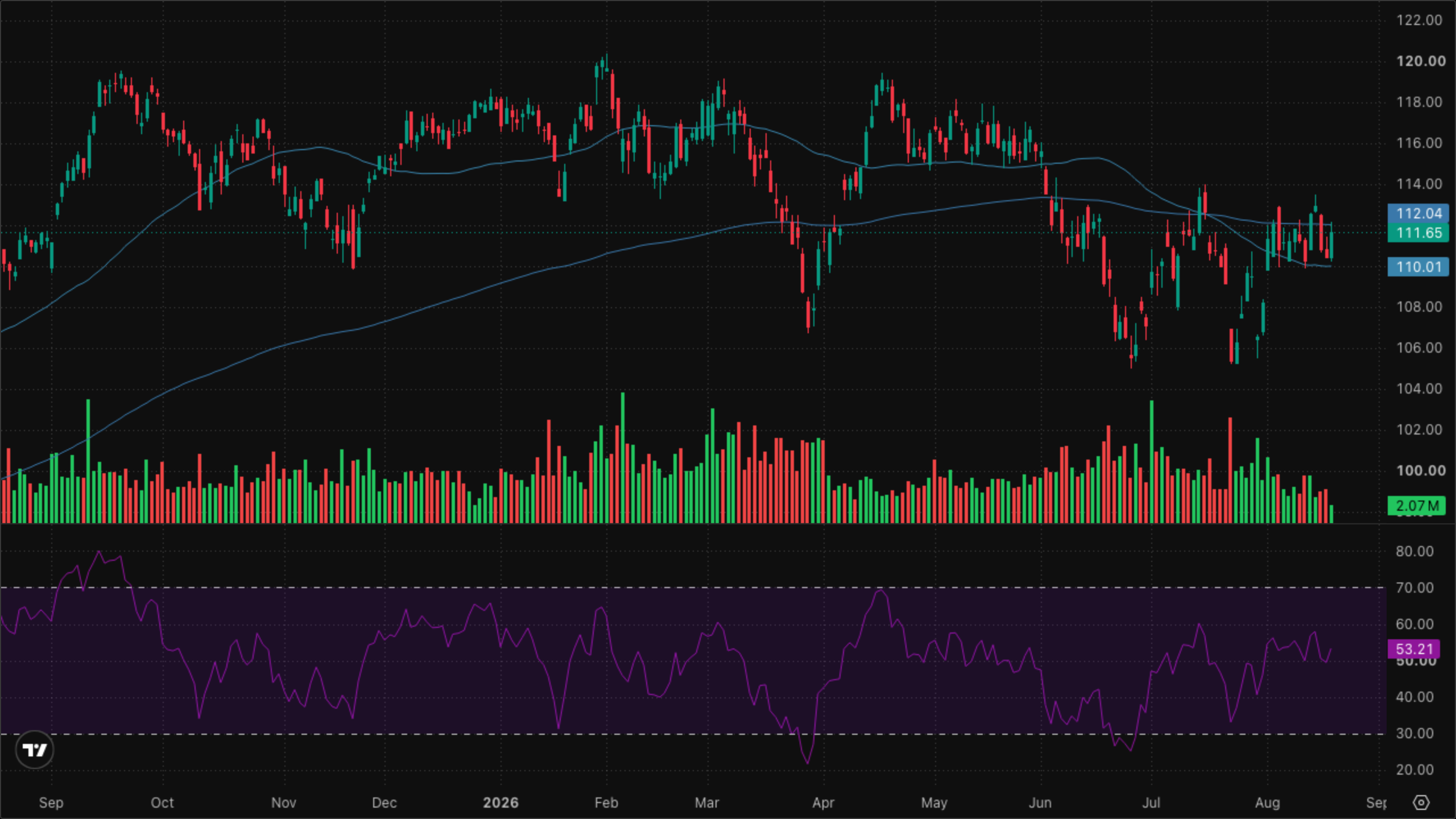The image size is (1456, 819).
Task: Select the 30.00 RSI scale label
Action: coord(1414,734)
